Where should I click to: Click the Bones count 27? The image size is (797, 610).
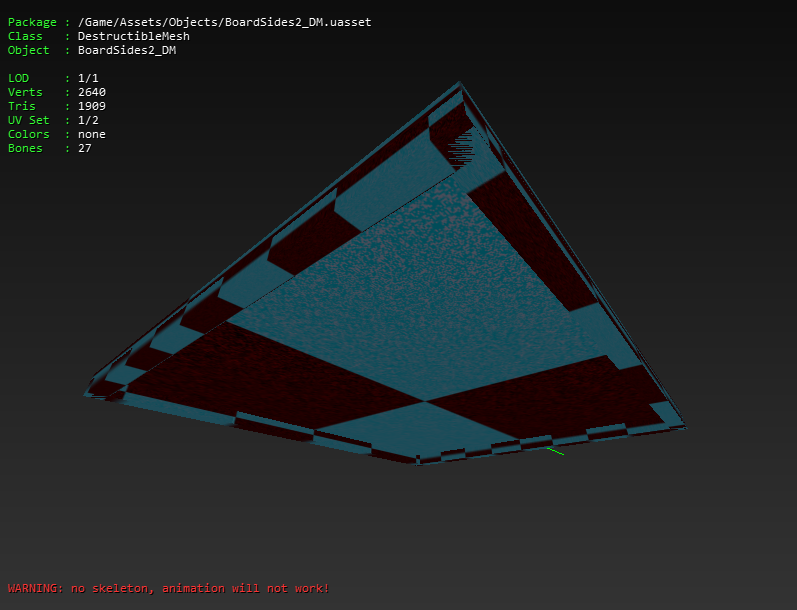(84, 148)
